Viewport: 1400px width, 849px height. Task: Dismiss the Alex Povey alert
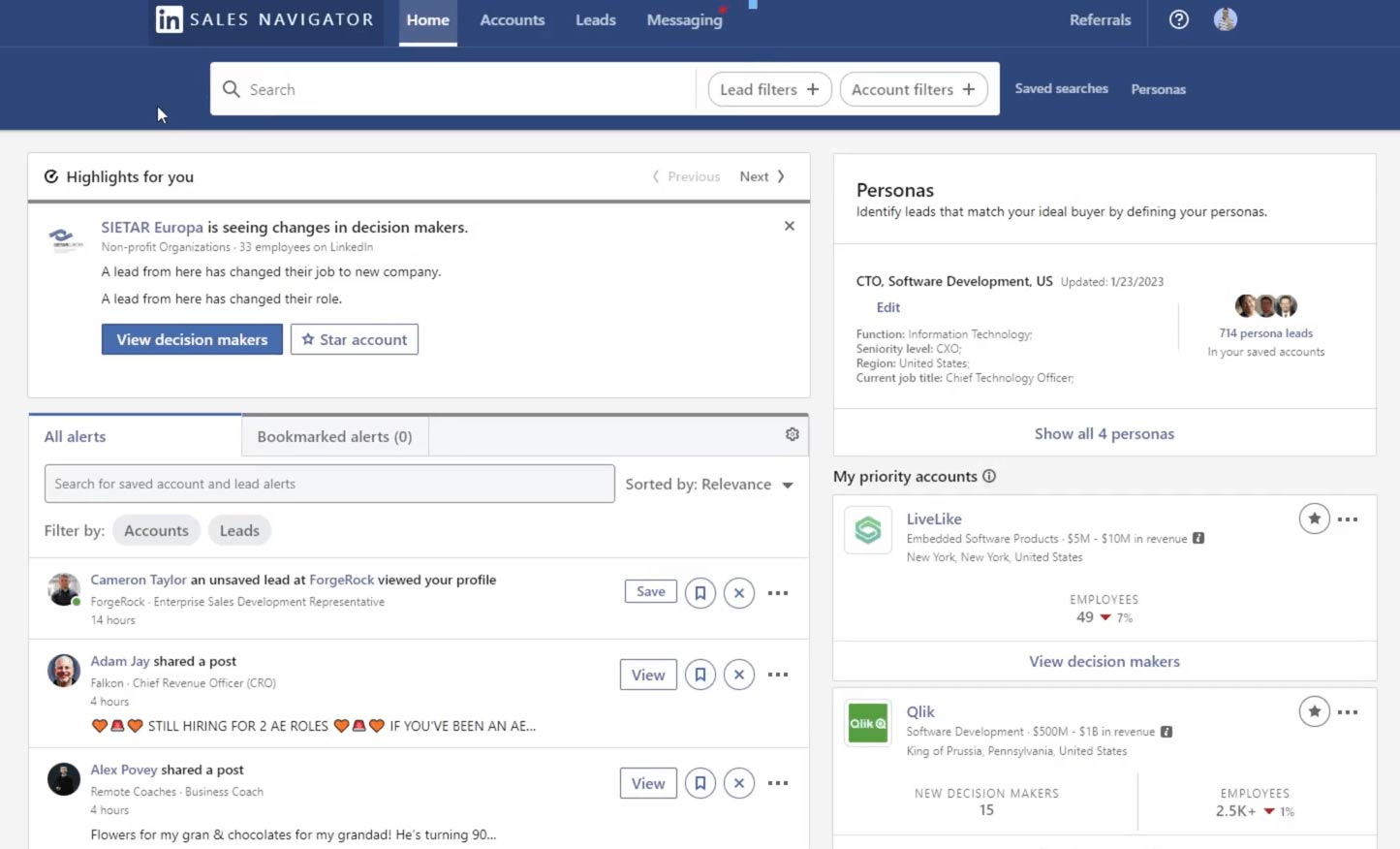pyautogui.click(x=739, y=783)
